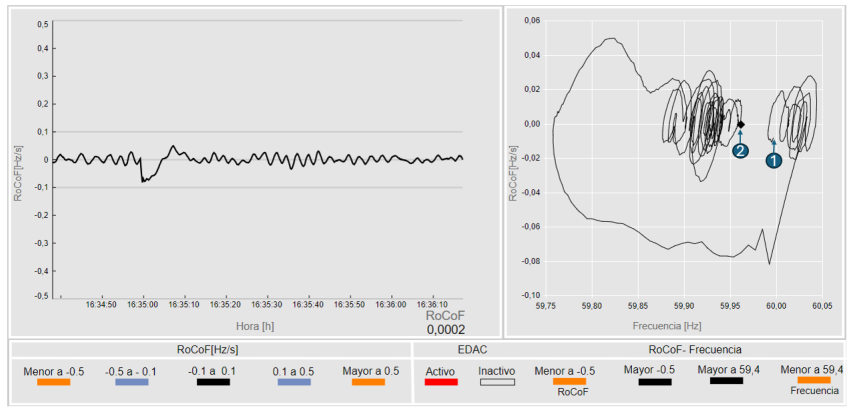Click the 'Inactivo' label text
This screenshot has width=854, height=415.
coord(497,371)
